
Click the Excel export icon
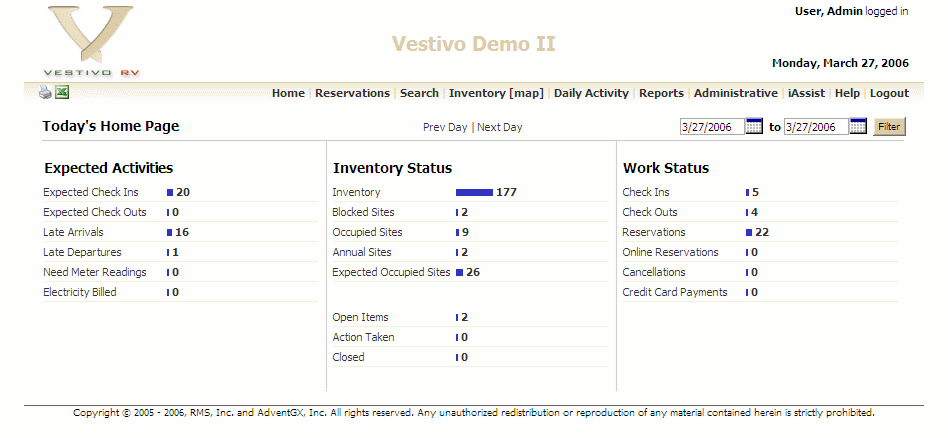(x=62, y=93)
